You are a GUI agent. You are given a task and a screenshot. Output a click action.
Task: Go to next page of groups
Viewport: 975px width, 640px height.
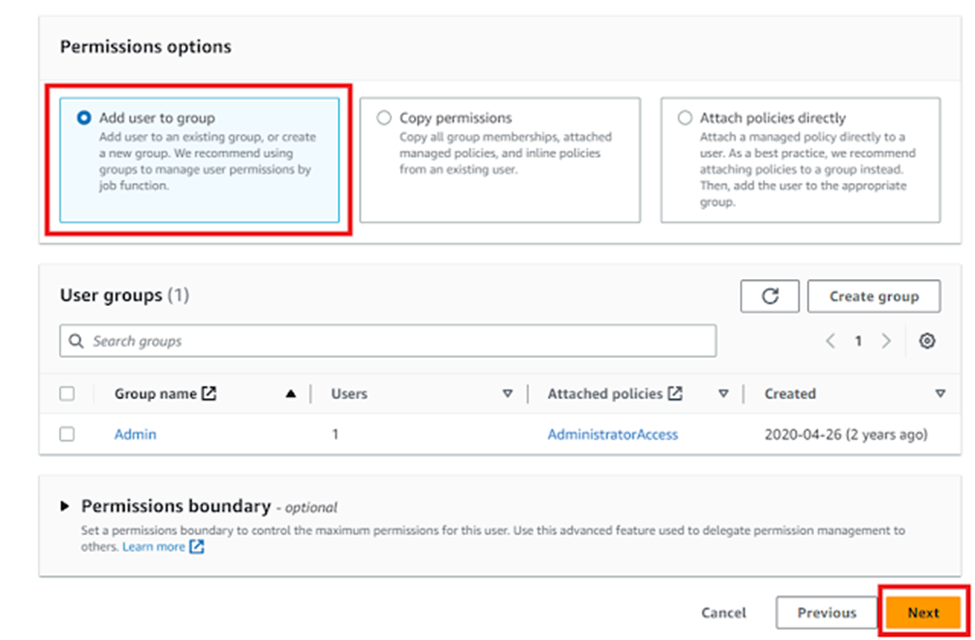(x=886, y=341)
